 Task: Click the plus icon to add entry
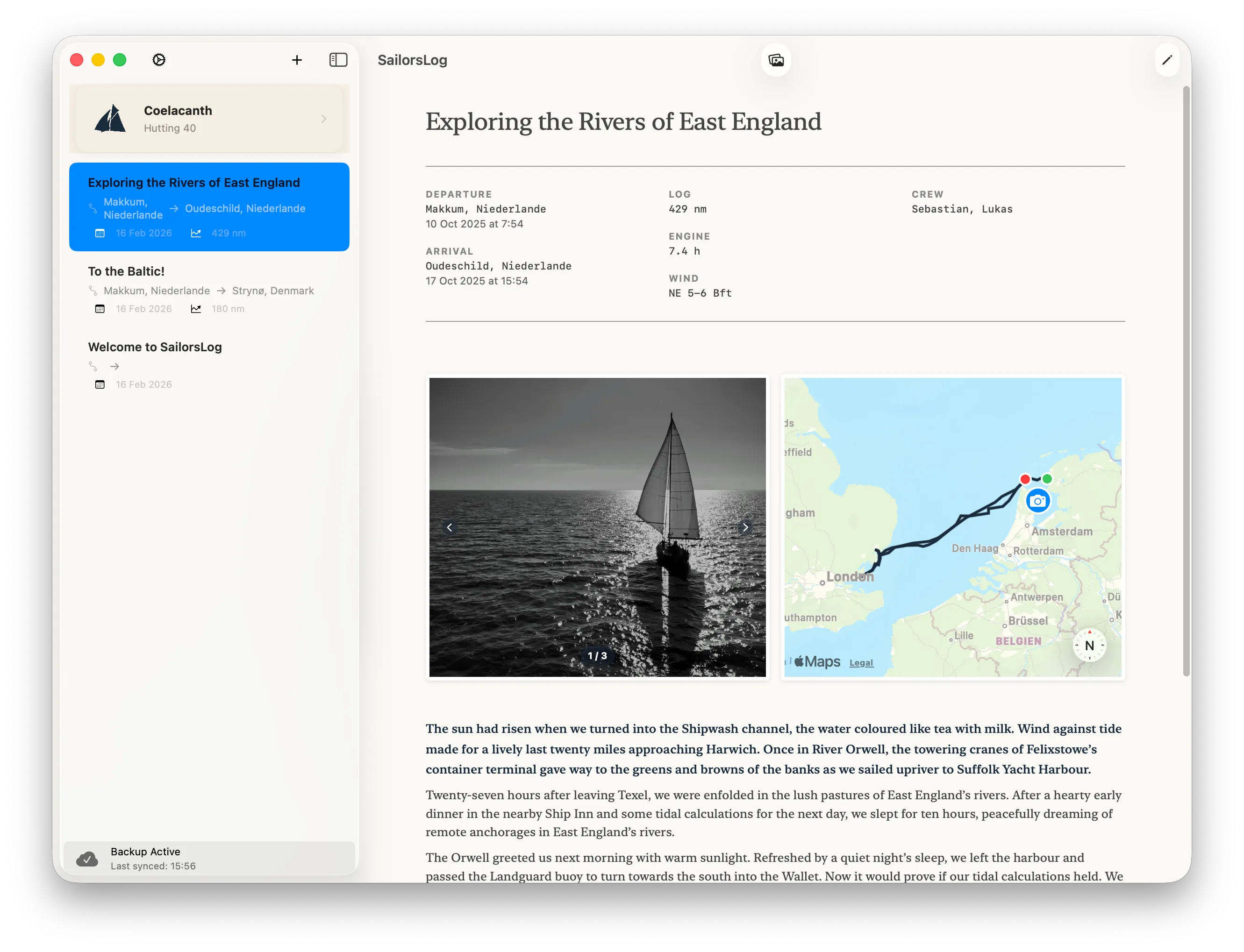point(297,60)
